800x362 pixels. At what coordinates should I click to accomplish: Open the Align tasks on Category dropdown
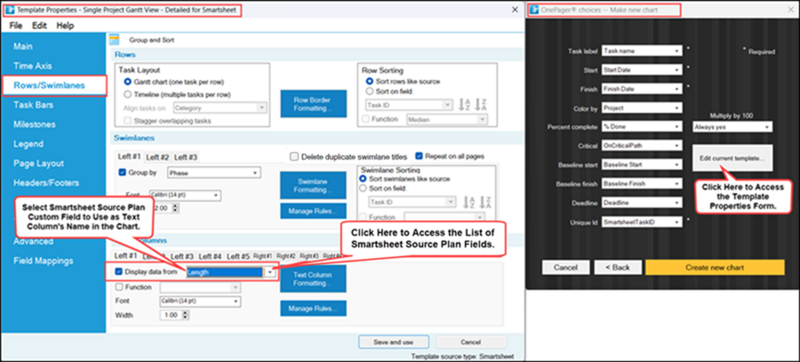[261, 108]
